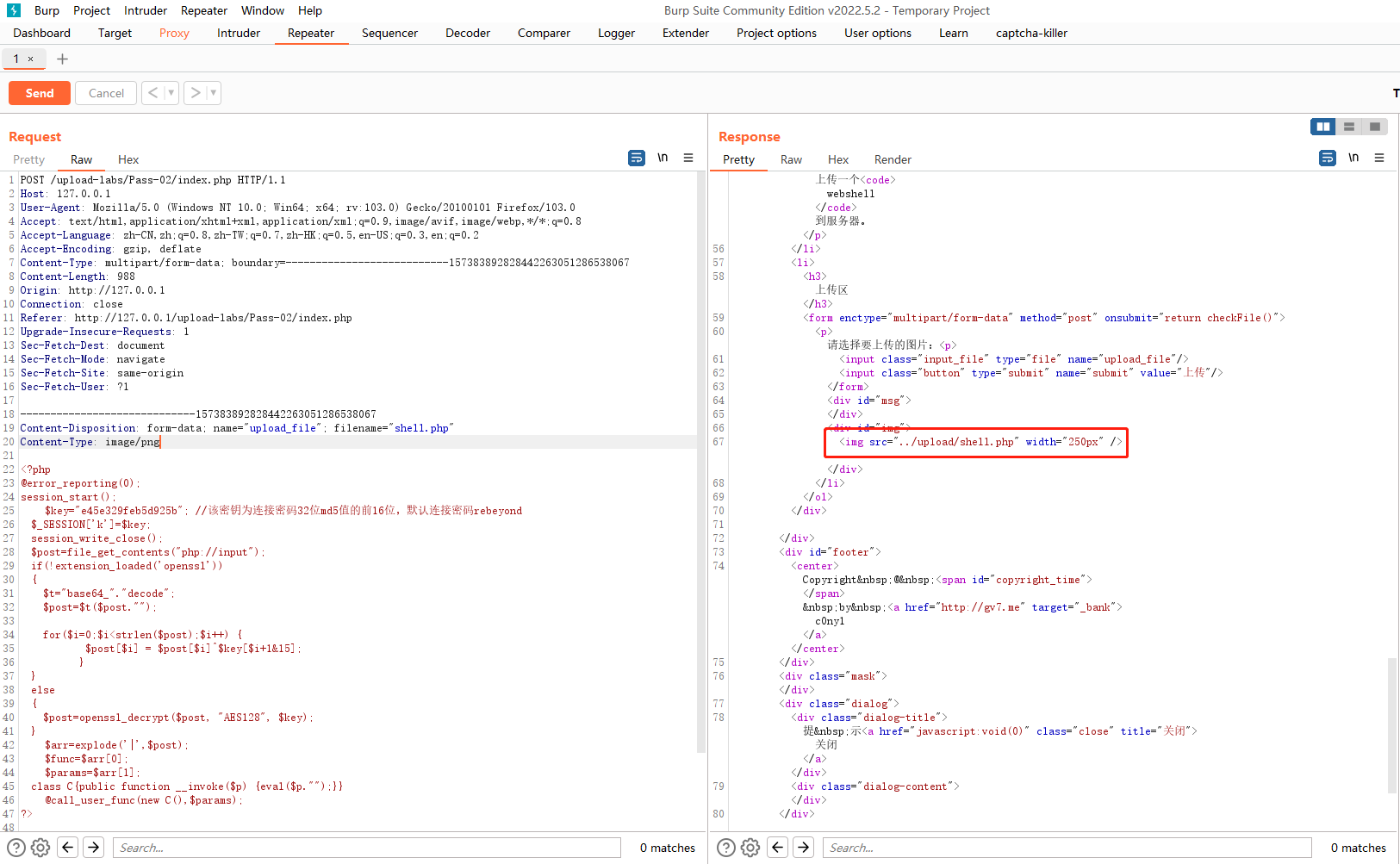Open the Burp menu

(x=47, y=10)
